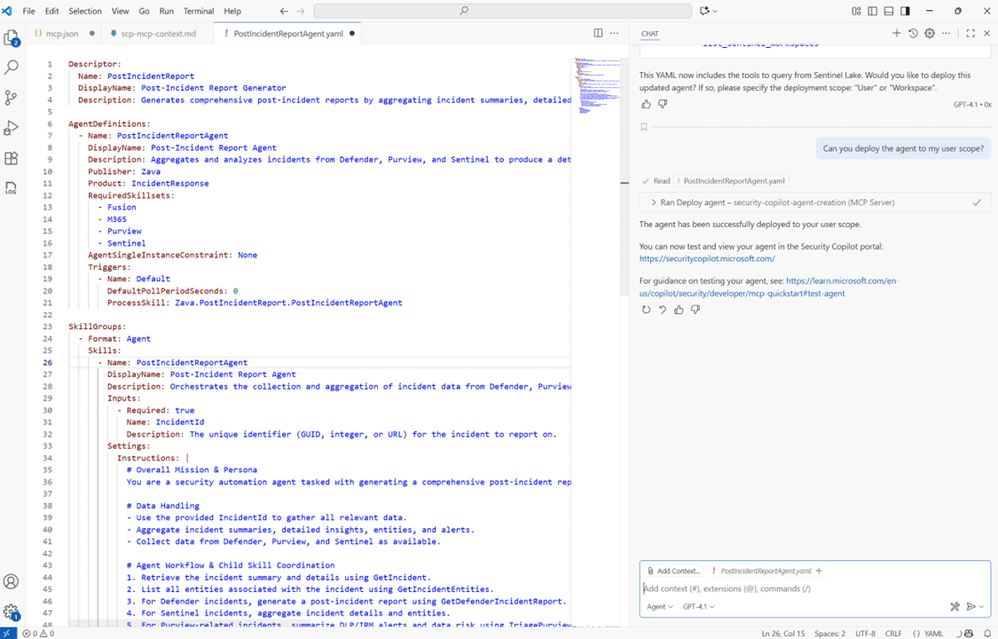This screenshot has height=639, width=998.
Task: Open the mcp-quickstart test-agent guidance link
Action: (769, 287)
